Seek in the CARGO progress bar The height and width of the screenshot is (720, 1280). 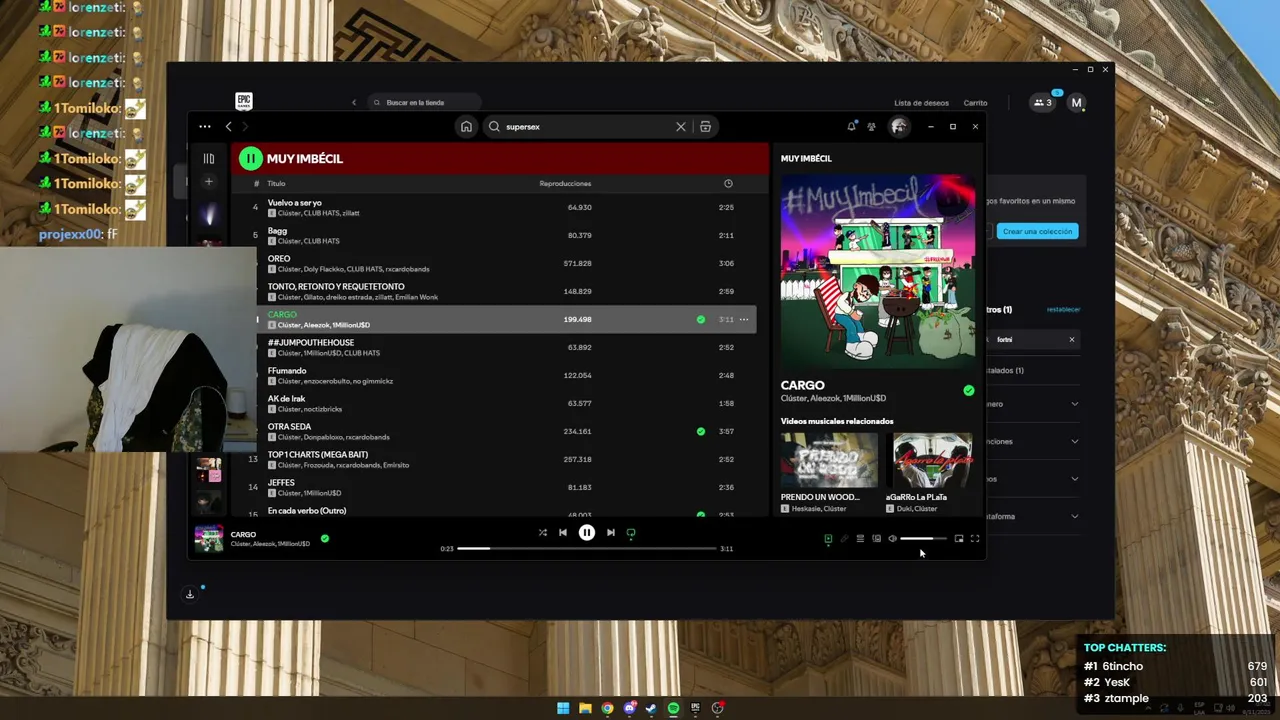tap(587, 549)
